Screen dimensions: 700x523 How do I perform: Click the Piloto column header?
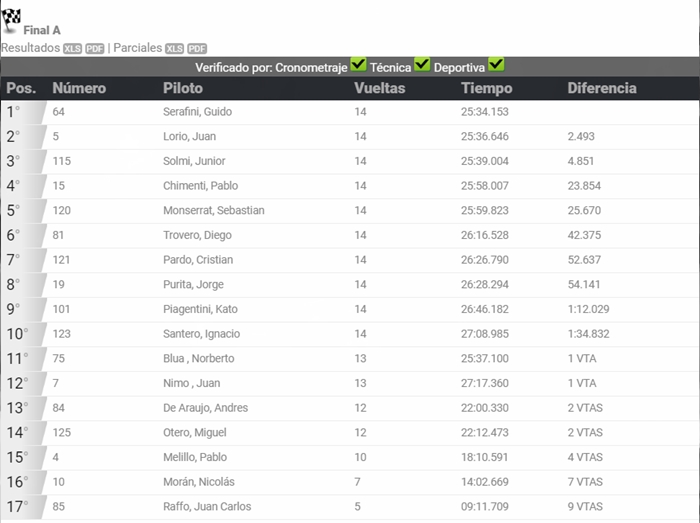[x=183, y=88]
